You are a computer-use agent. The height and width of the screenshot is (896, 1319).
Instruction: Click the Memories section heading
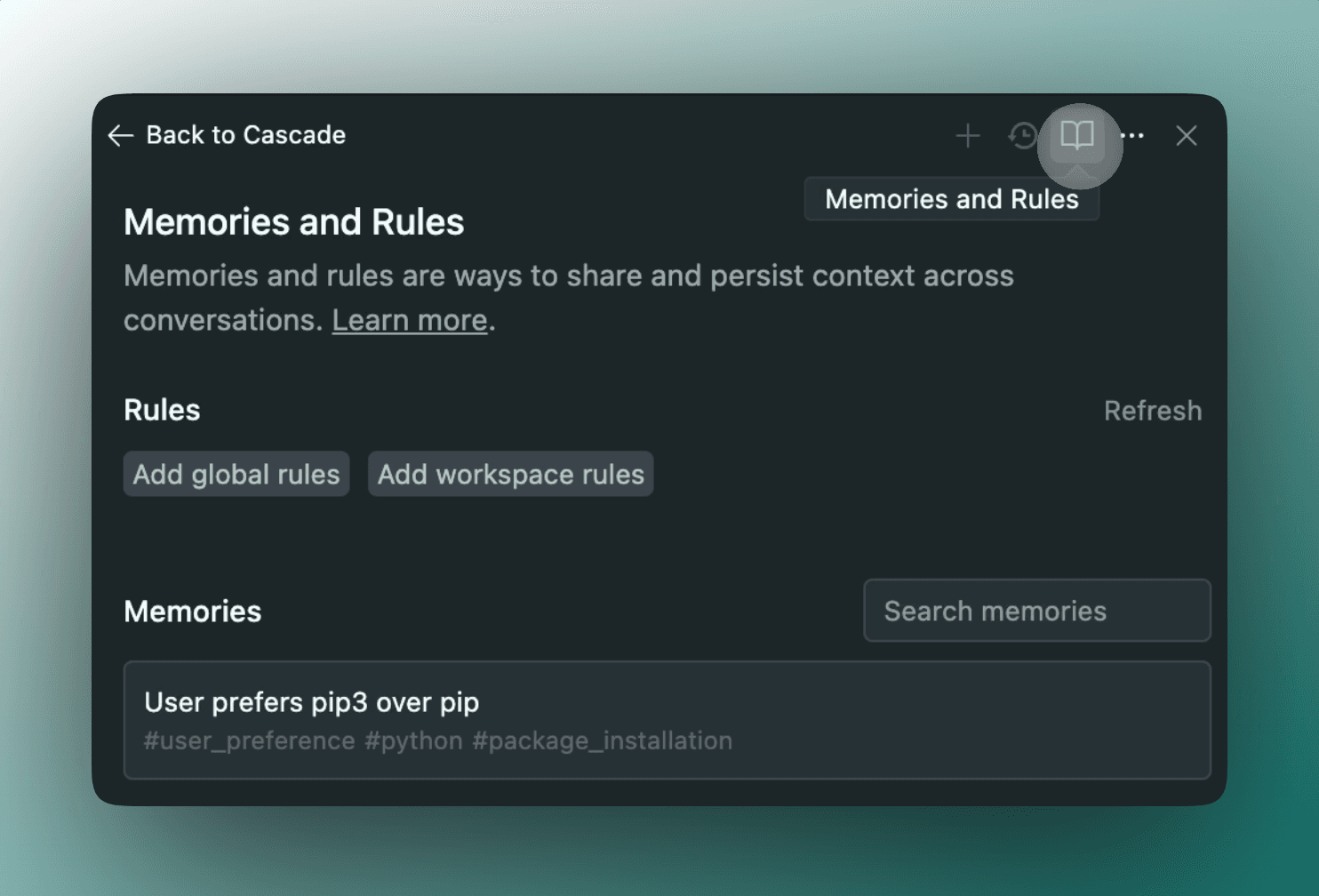pyautogui.click(x=193, y=612)
